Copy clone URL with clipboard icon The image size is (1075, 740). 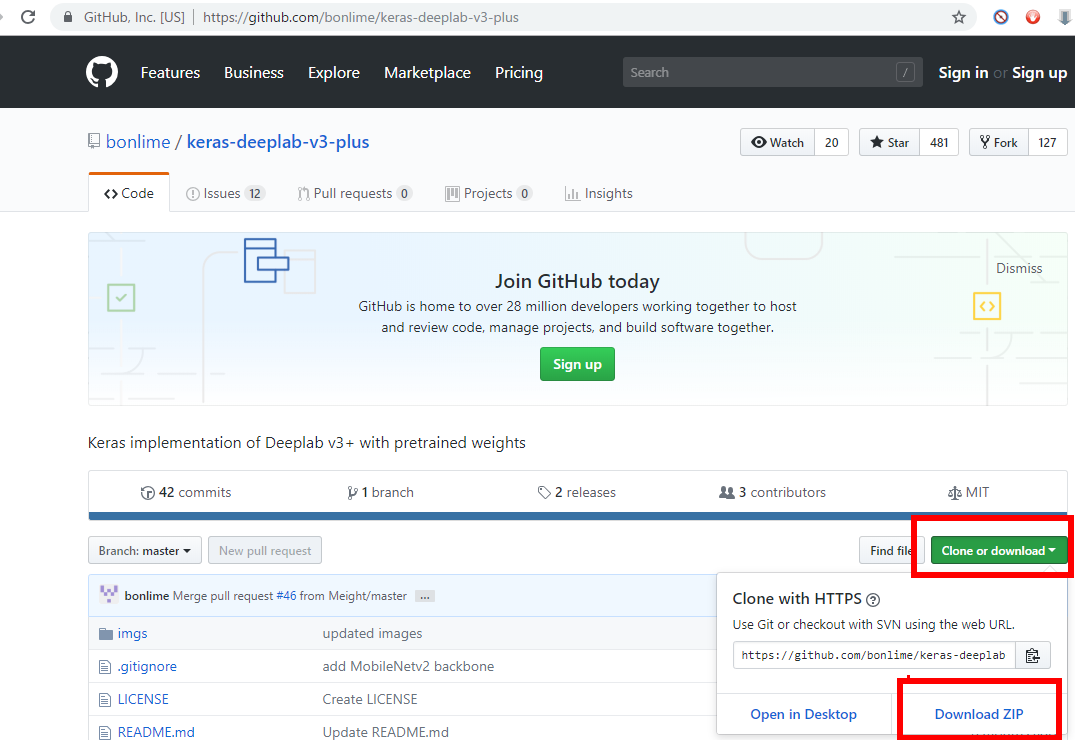[1032, 656]
